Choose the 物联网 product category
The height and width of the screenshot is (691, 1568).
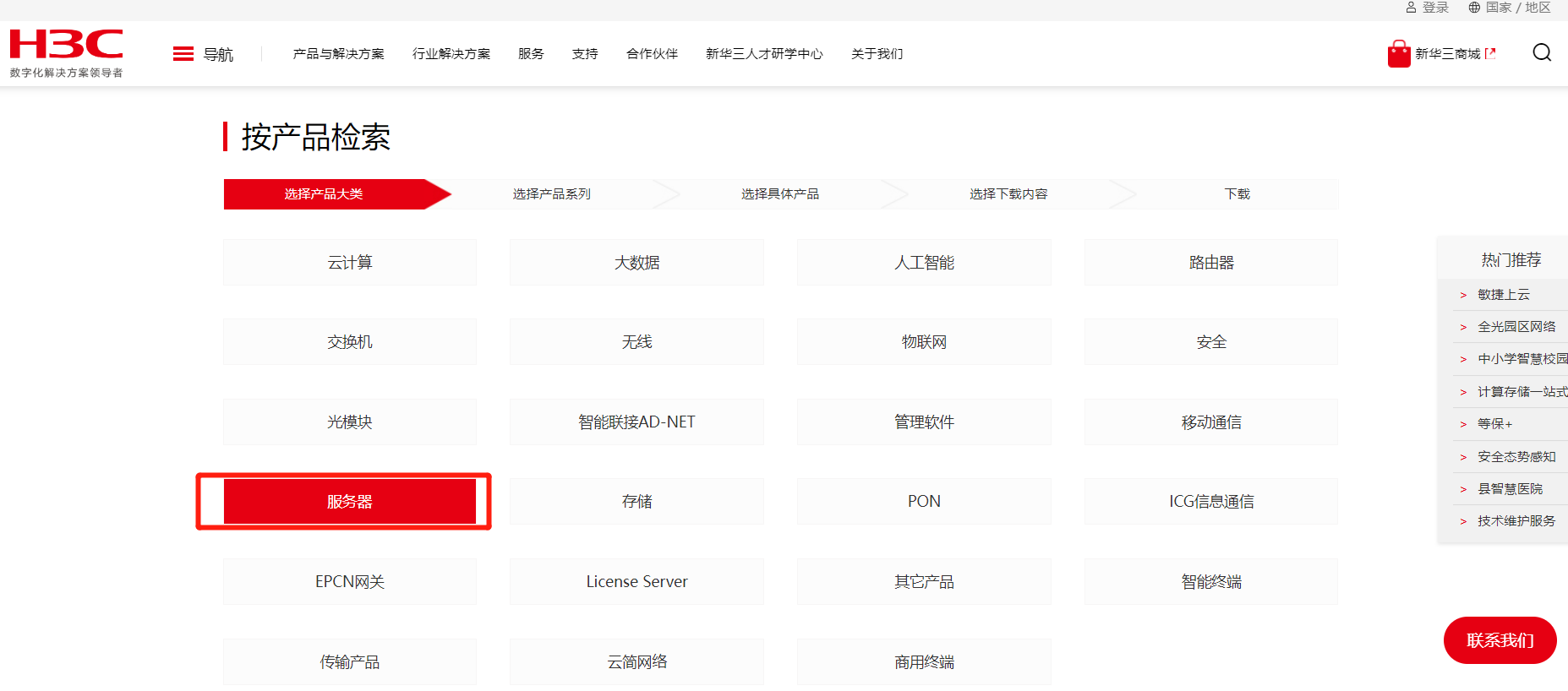(x=924, y=342)
